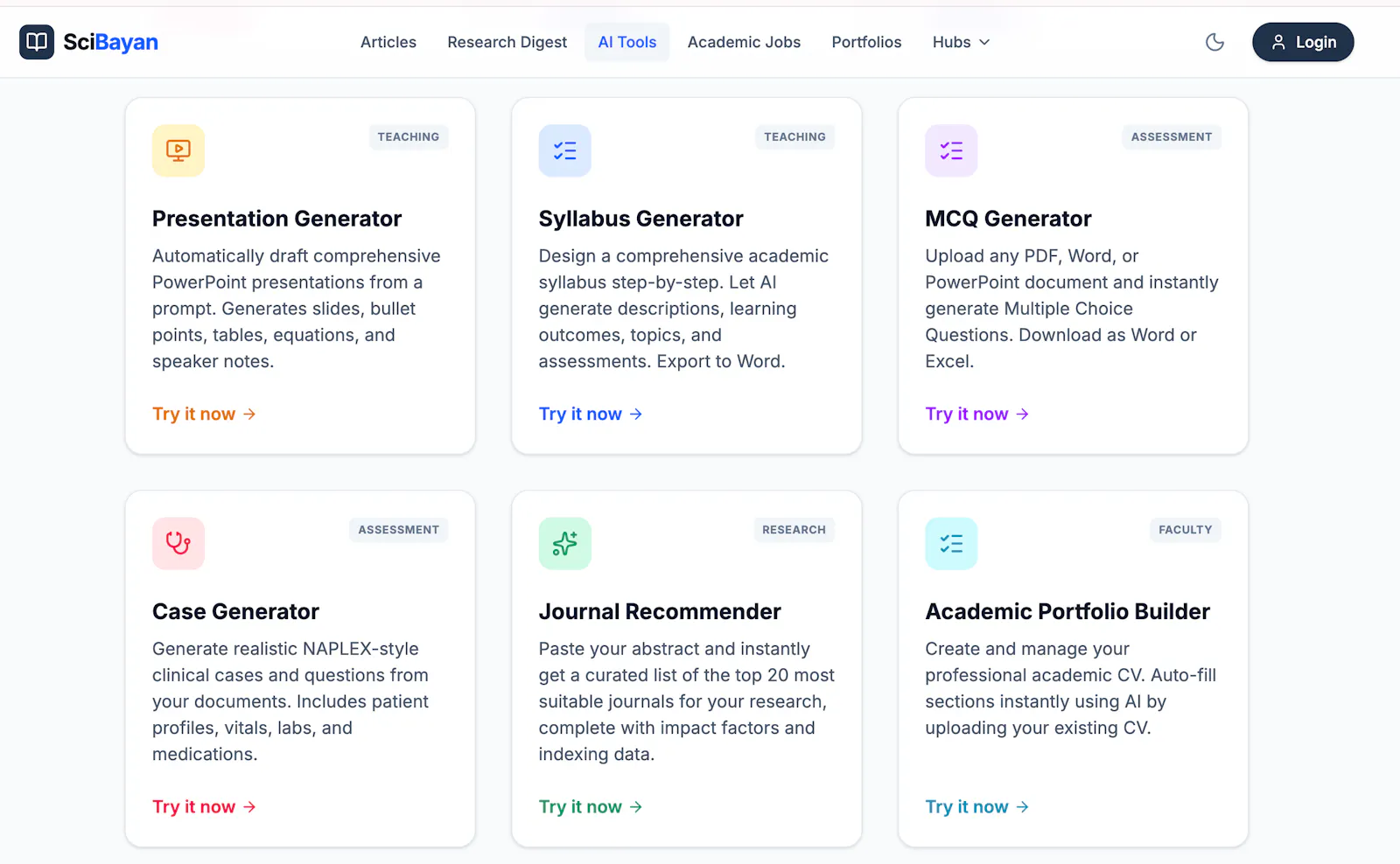
Task: Click the SciBayan book logo icon
Action: pyautogui.click(x=37, y=42)
